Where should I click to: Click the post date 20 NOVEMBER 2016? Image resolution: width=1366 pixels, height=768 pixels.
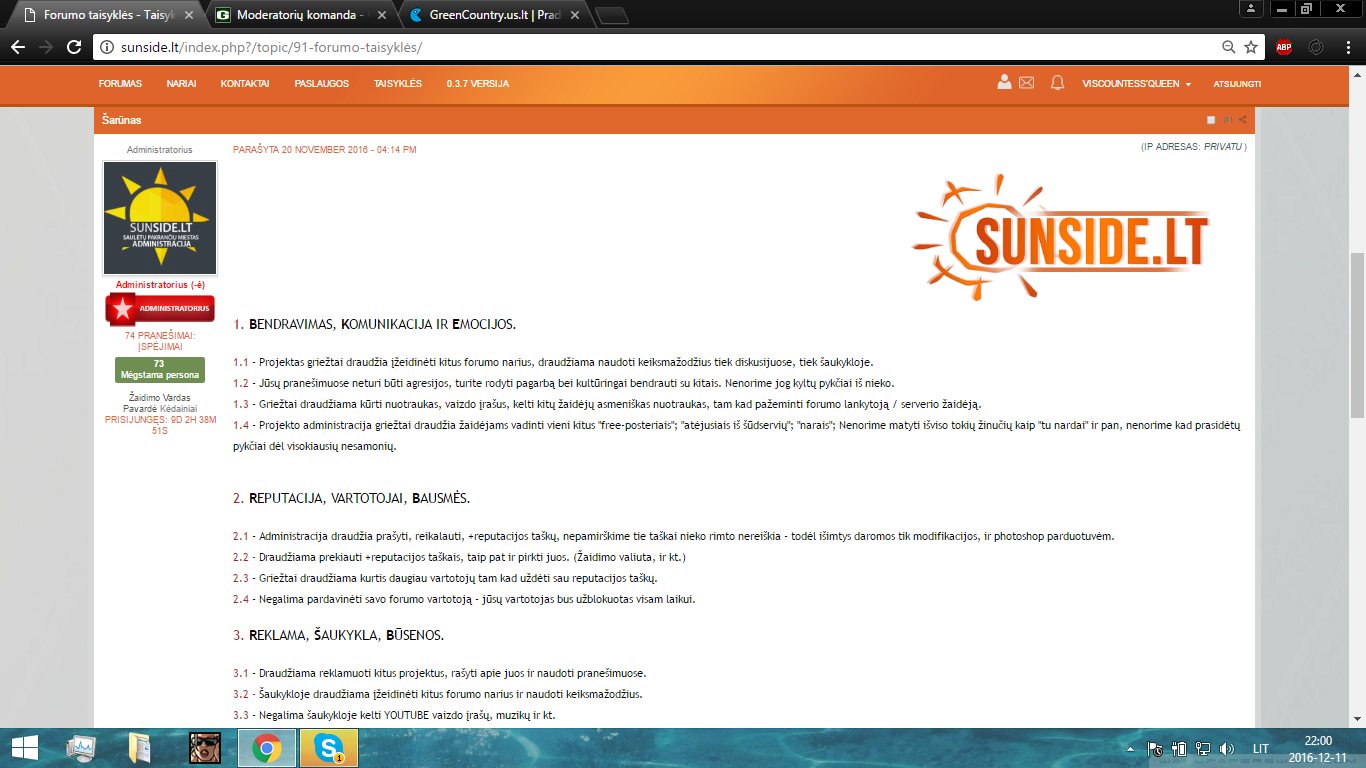point(325,150)
